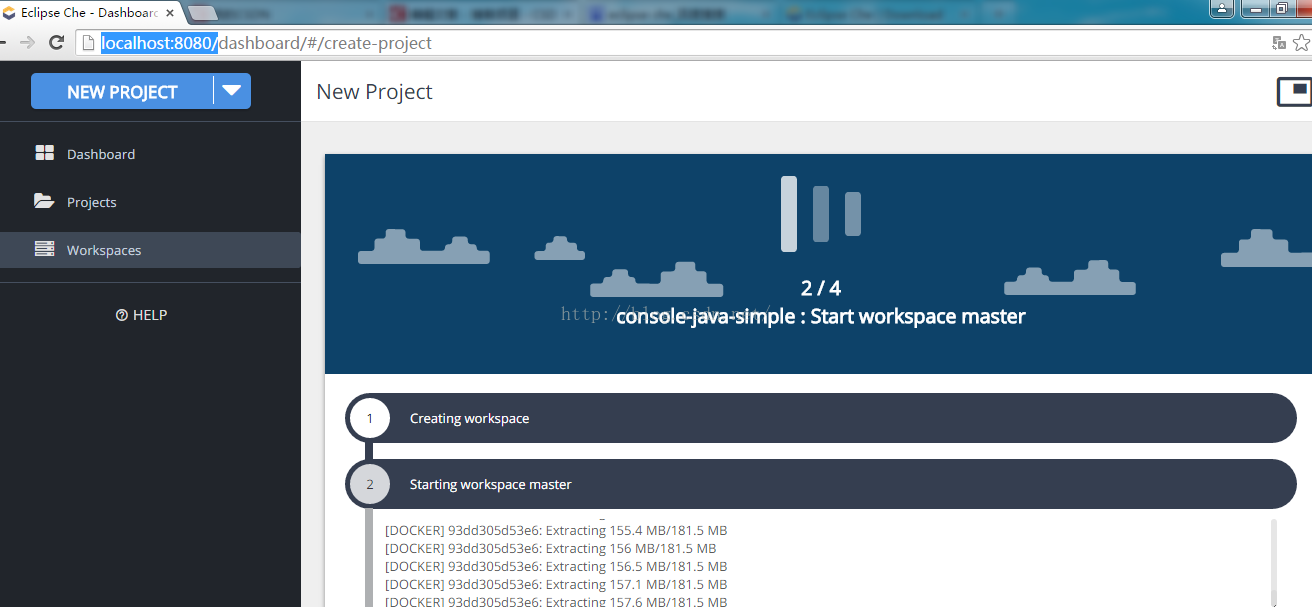Click the log line Extracting 157.1 MB/181.5 MB
This screenshot has height=607, width=1312.
(556, 584)
